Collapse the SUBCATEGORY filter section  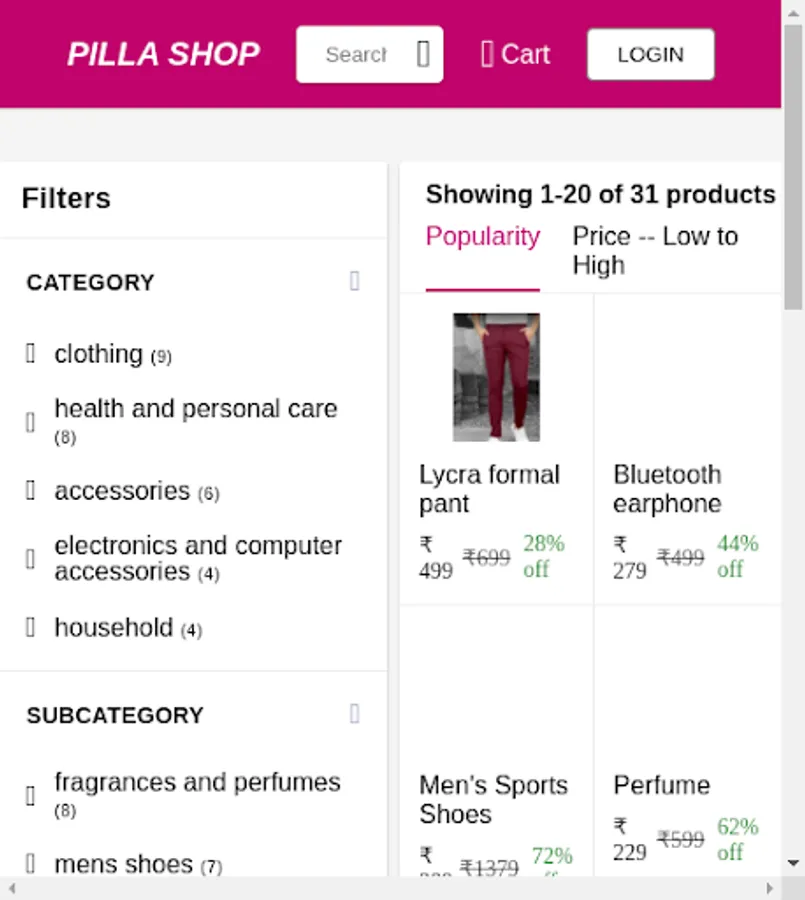[x=354, y=714]
